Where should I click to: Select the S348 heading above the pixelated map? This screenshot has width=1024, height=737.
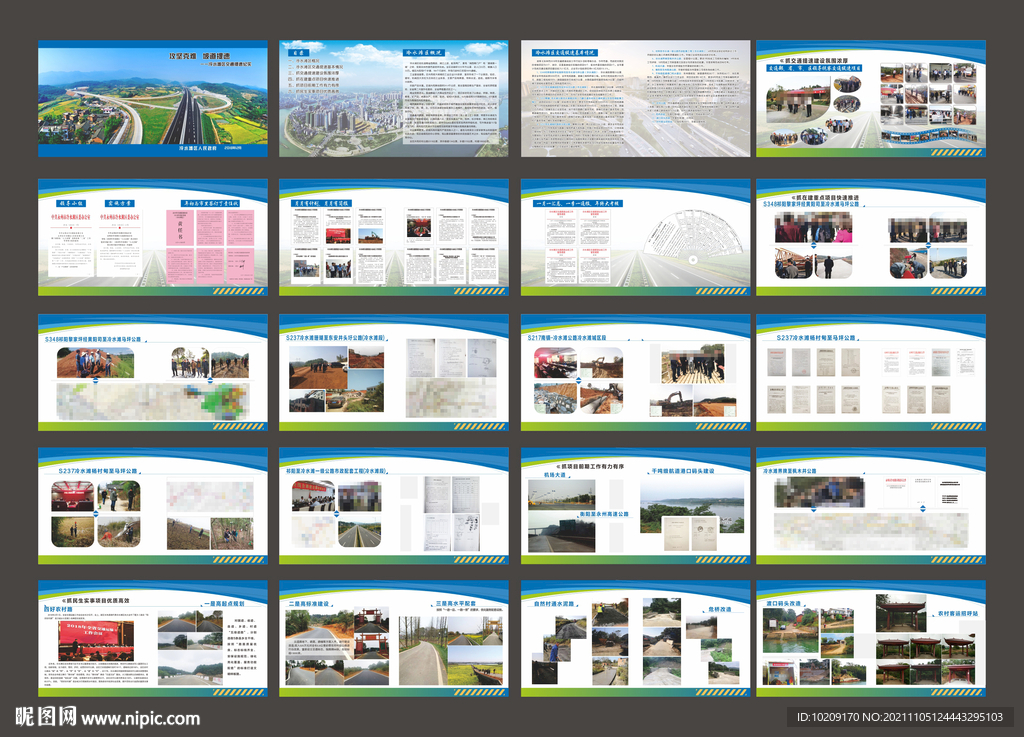(x=92, y=339)
